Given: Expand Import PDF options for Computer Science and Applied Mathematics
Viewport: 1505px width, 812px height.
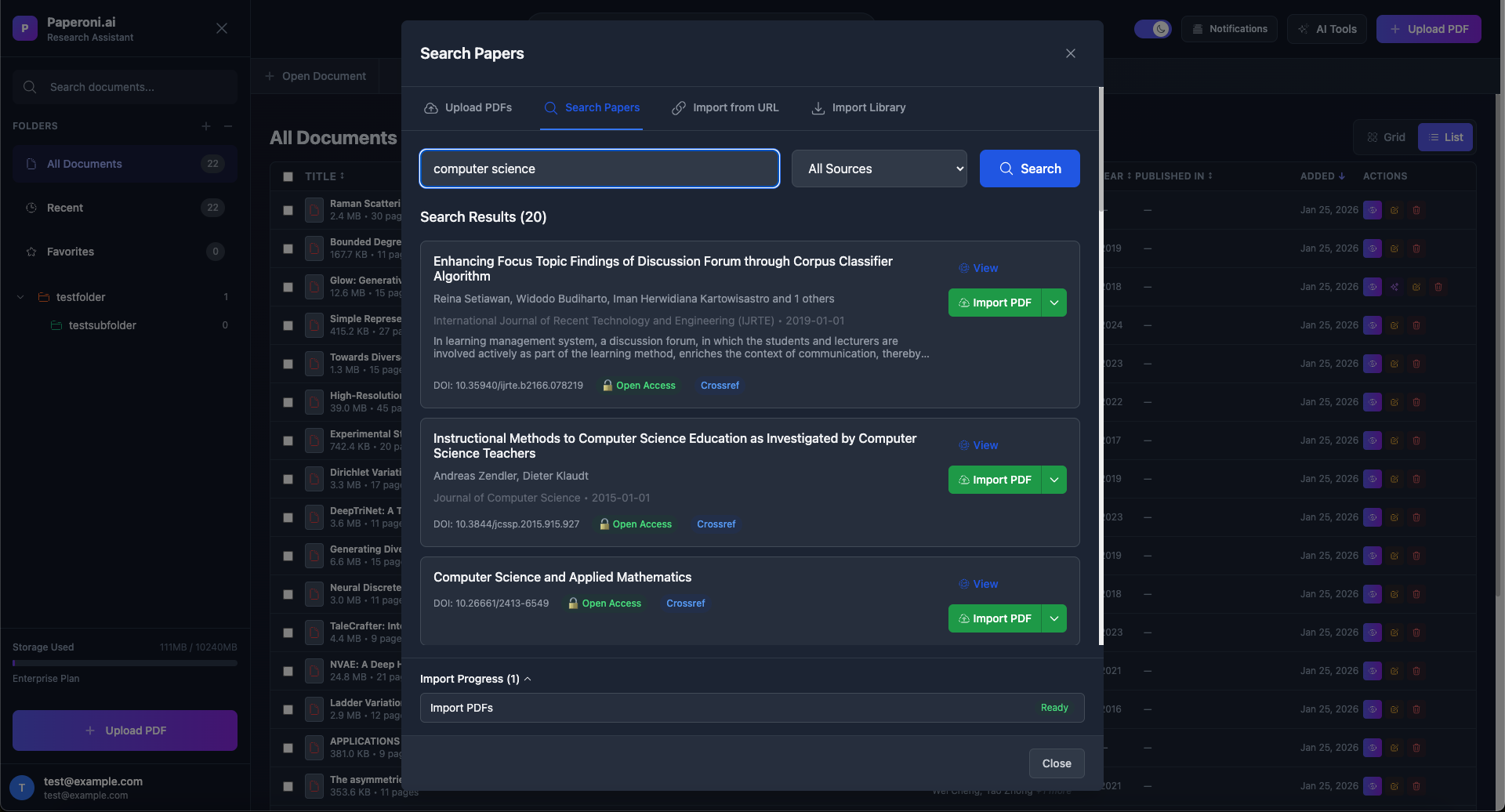Looking at the screenshot, I should [1053, 618].
